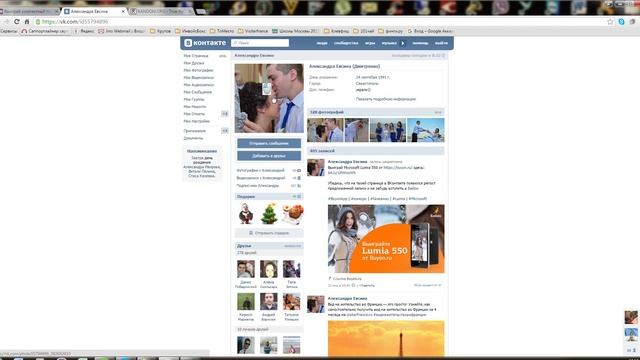Focus the VK search field
The width and height of the screenshot is (640, 360).
(260, 43)
